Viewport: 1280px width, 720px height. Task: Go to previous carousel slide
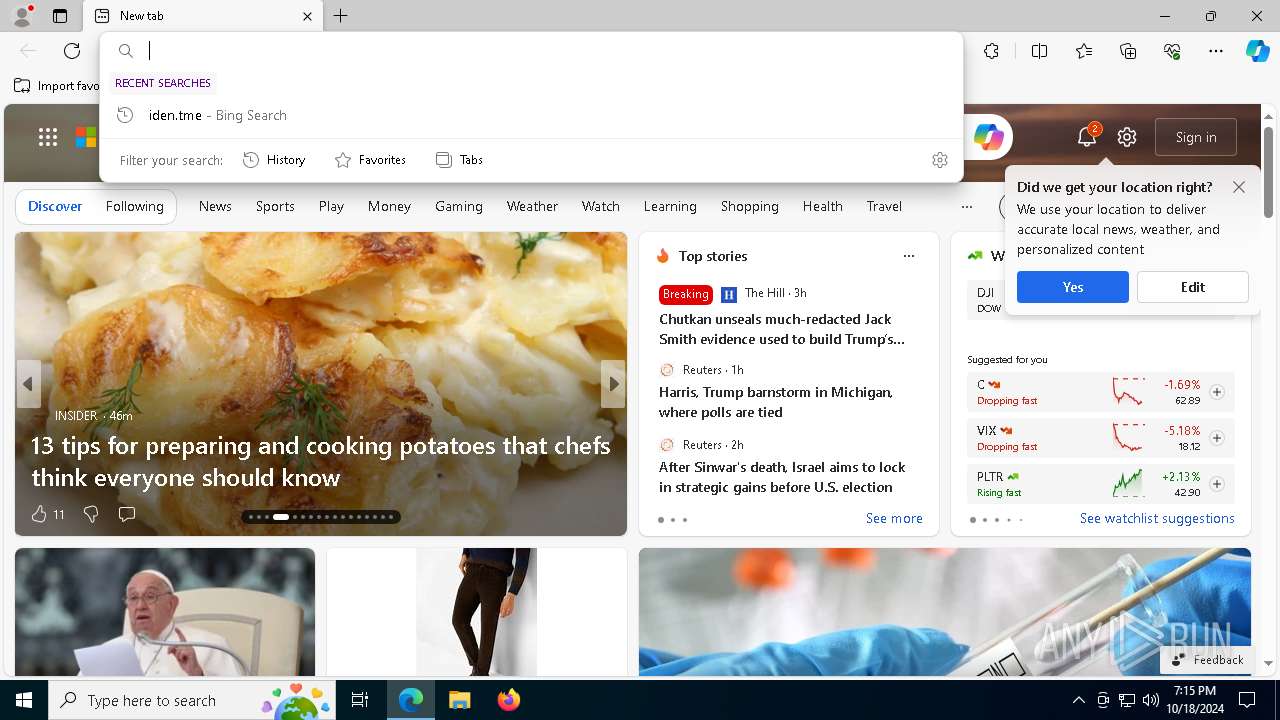tap(28, 384)
